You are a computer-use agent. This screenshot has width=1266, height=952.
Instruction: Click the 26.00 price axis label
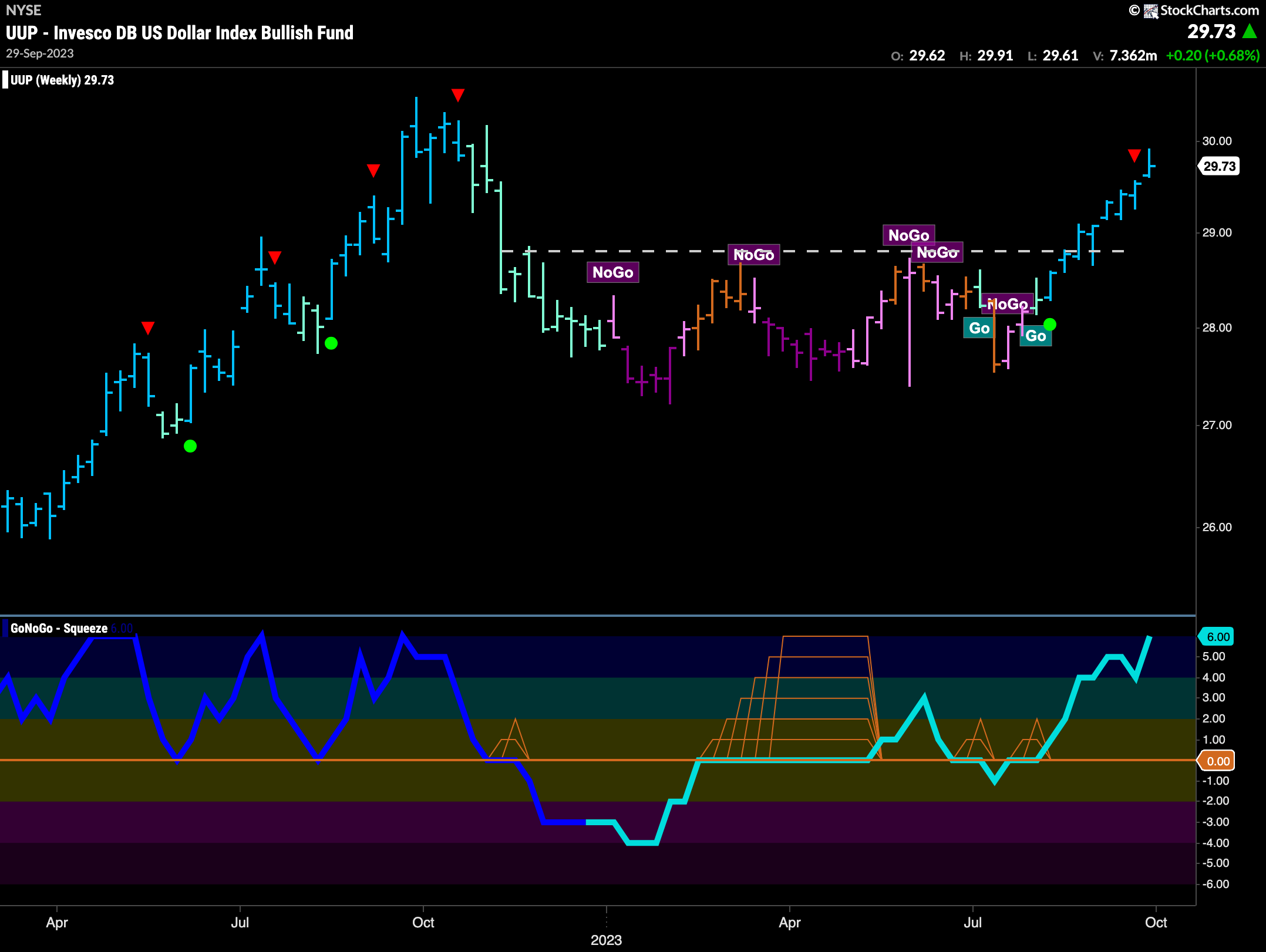pyautogui.click(x=1217, y=527)
